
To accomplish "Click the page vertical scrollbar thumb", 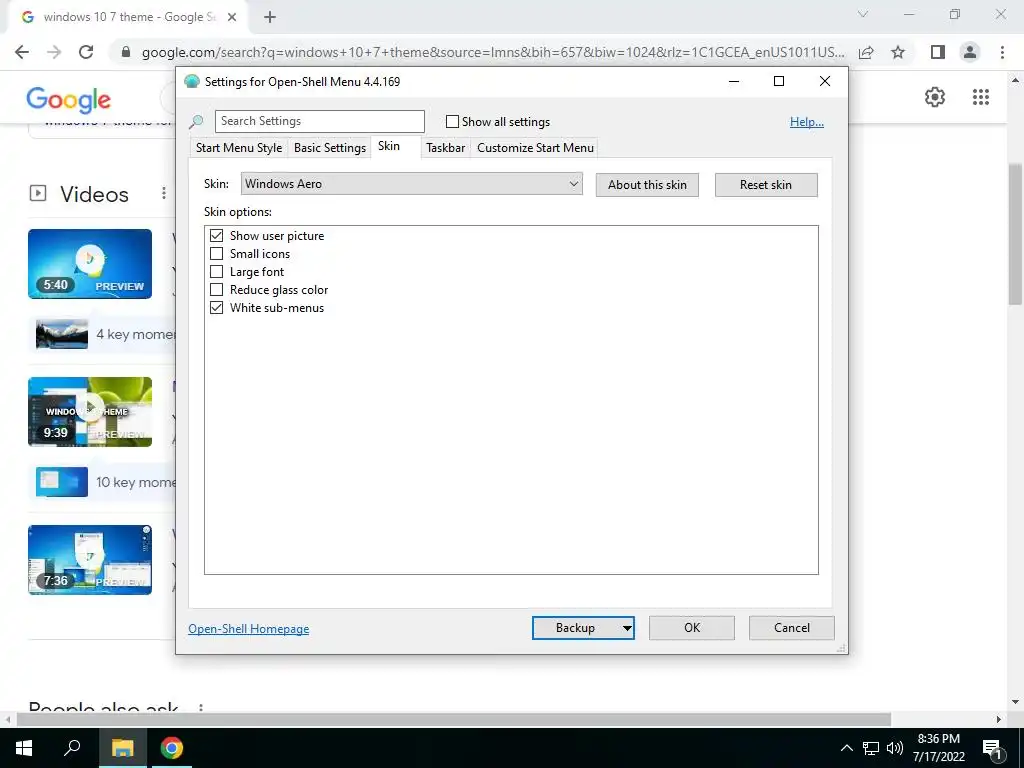I will (1015, 234).
